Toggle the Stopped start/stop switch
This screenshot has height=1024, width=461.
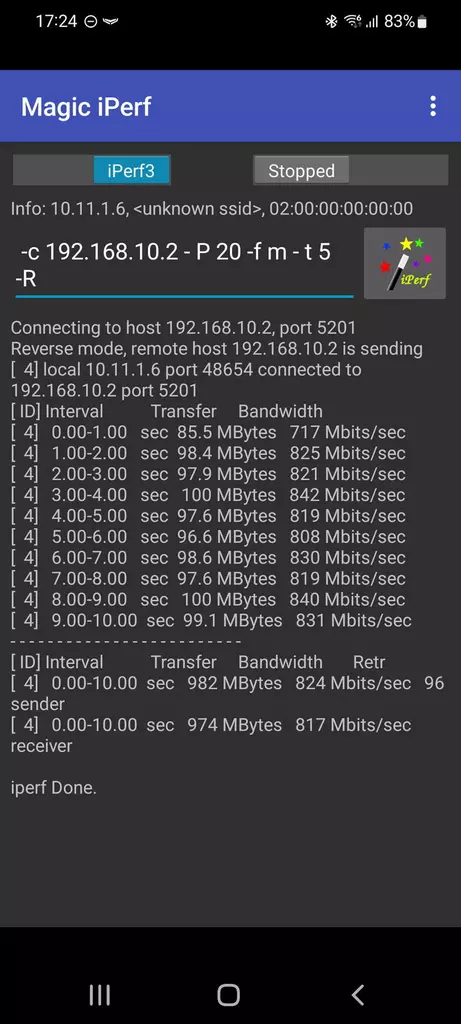pyautogui.click(x=351, y=170)
